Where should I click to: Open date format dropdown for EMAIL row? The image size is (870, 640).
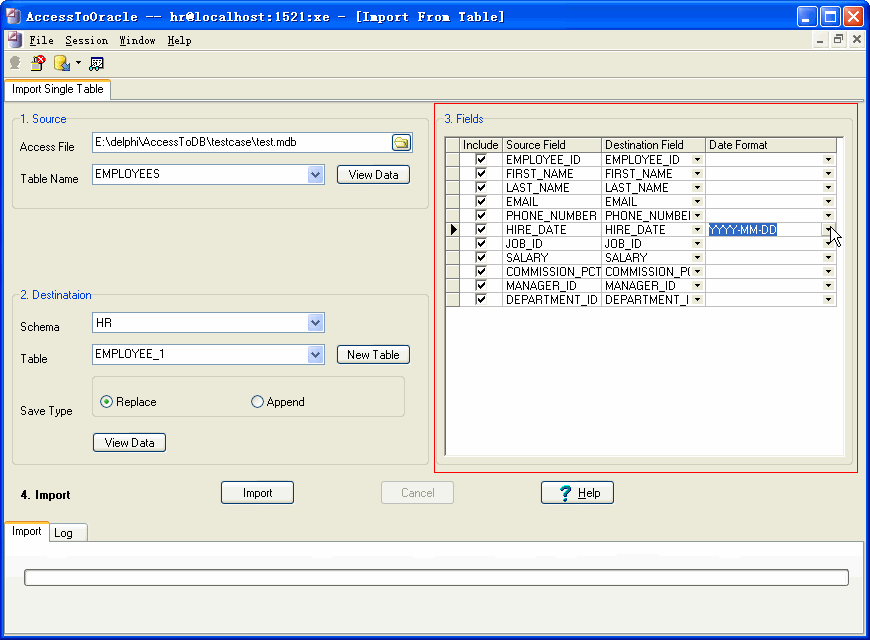828,201
